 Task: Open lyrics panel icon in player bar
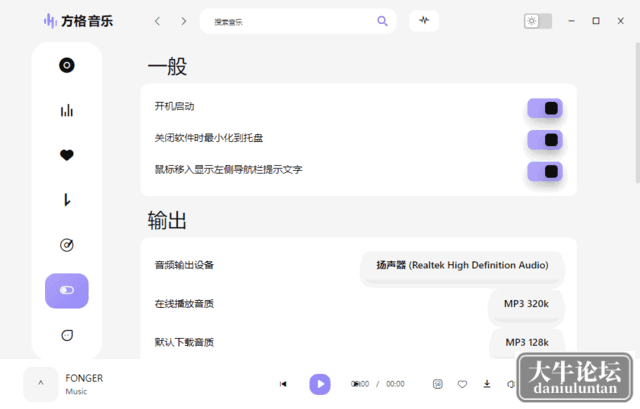click(x=438, y=384)
